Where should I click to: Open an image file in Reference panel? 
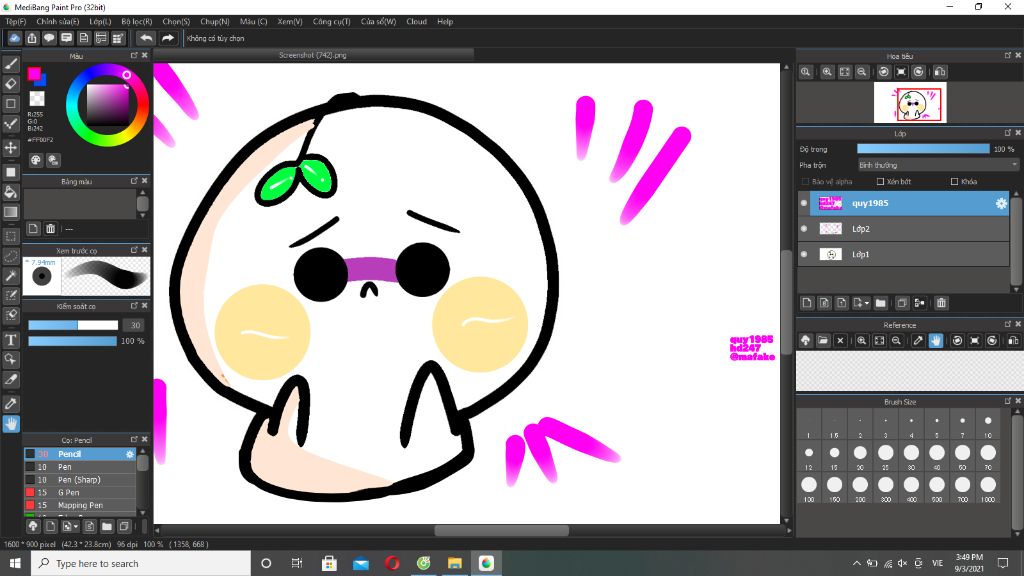[823, 340]
